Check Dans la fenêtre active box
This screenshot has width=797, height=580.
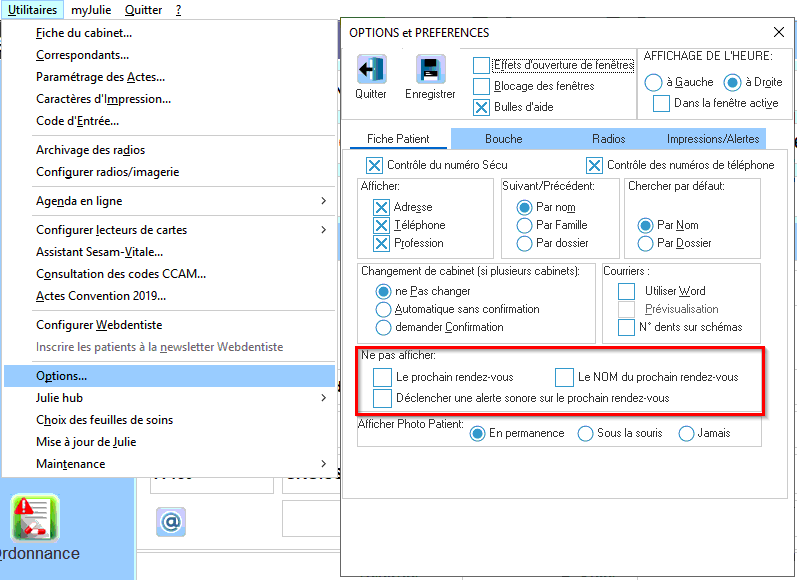[x=661, y=103]
